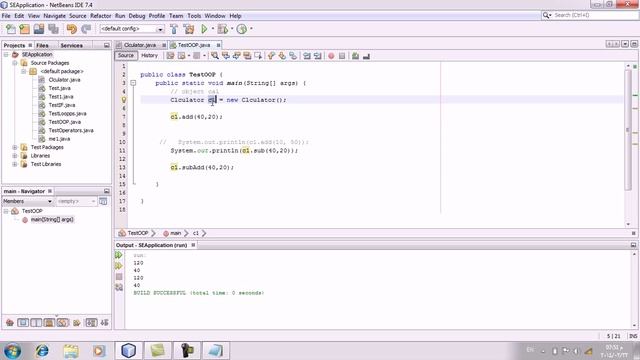The height and width of the screenshot is (360, 640).
Task: Click the Re-run green arrow in Output panel
Action: point(119,255)
